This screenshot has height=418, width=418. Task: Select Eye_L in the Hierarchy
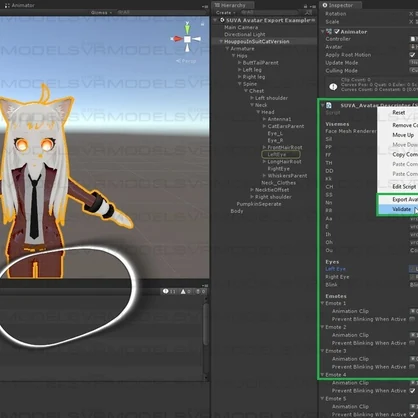click(275, 133)
